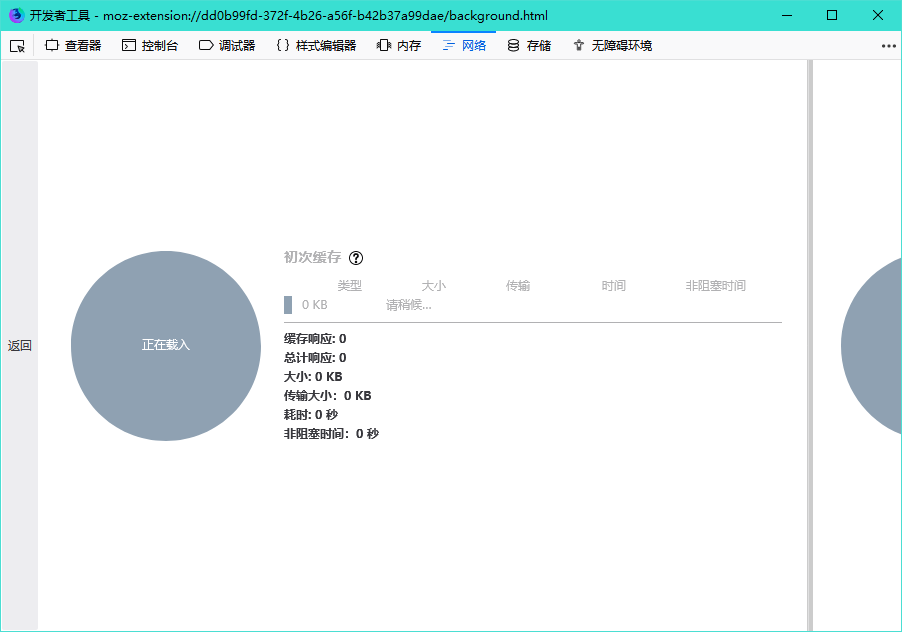Image resolution: width=902 pixels, height=632 pixels.
Task: Open the 调试器 debugger tab
Action: click(227, 46)
